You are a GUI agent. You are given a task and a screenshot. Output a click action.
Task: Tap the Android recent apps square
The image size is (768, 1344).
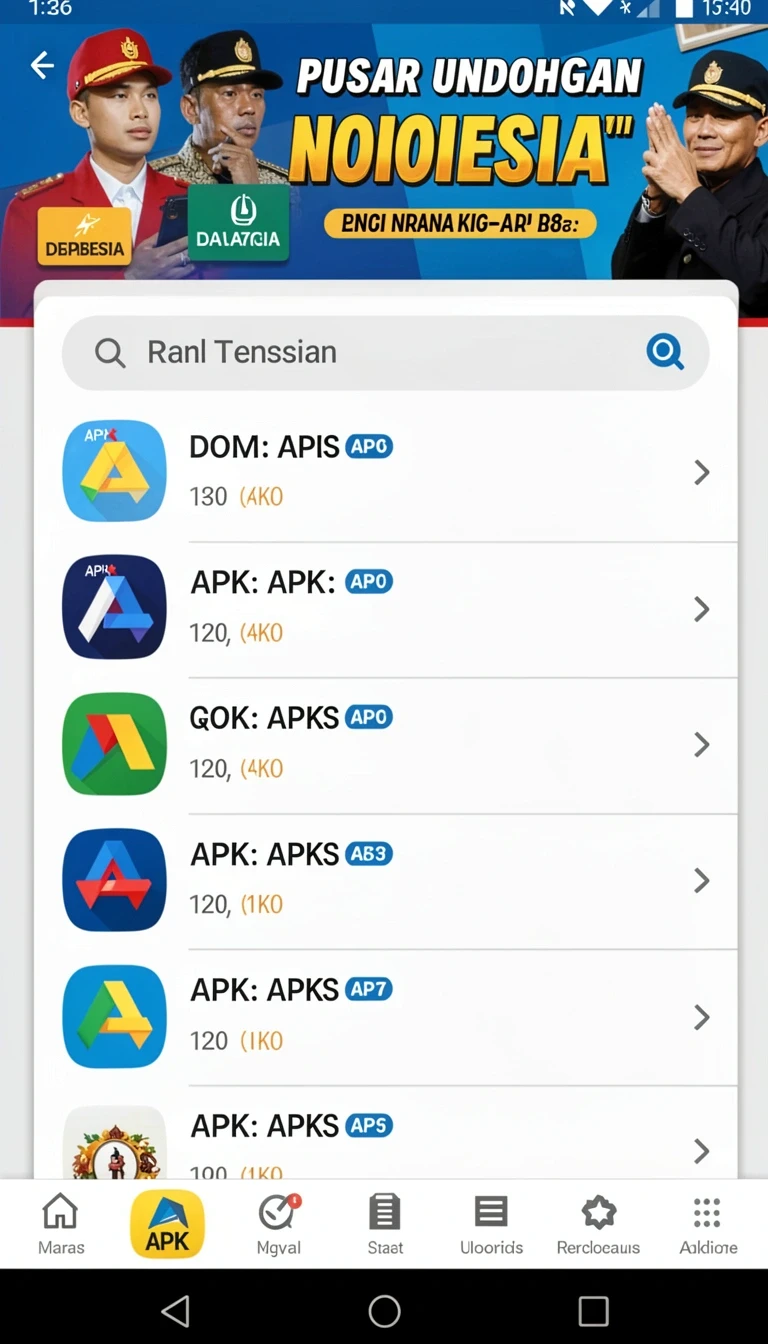click(593, 1310)
